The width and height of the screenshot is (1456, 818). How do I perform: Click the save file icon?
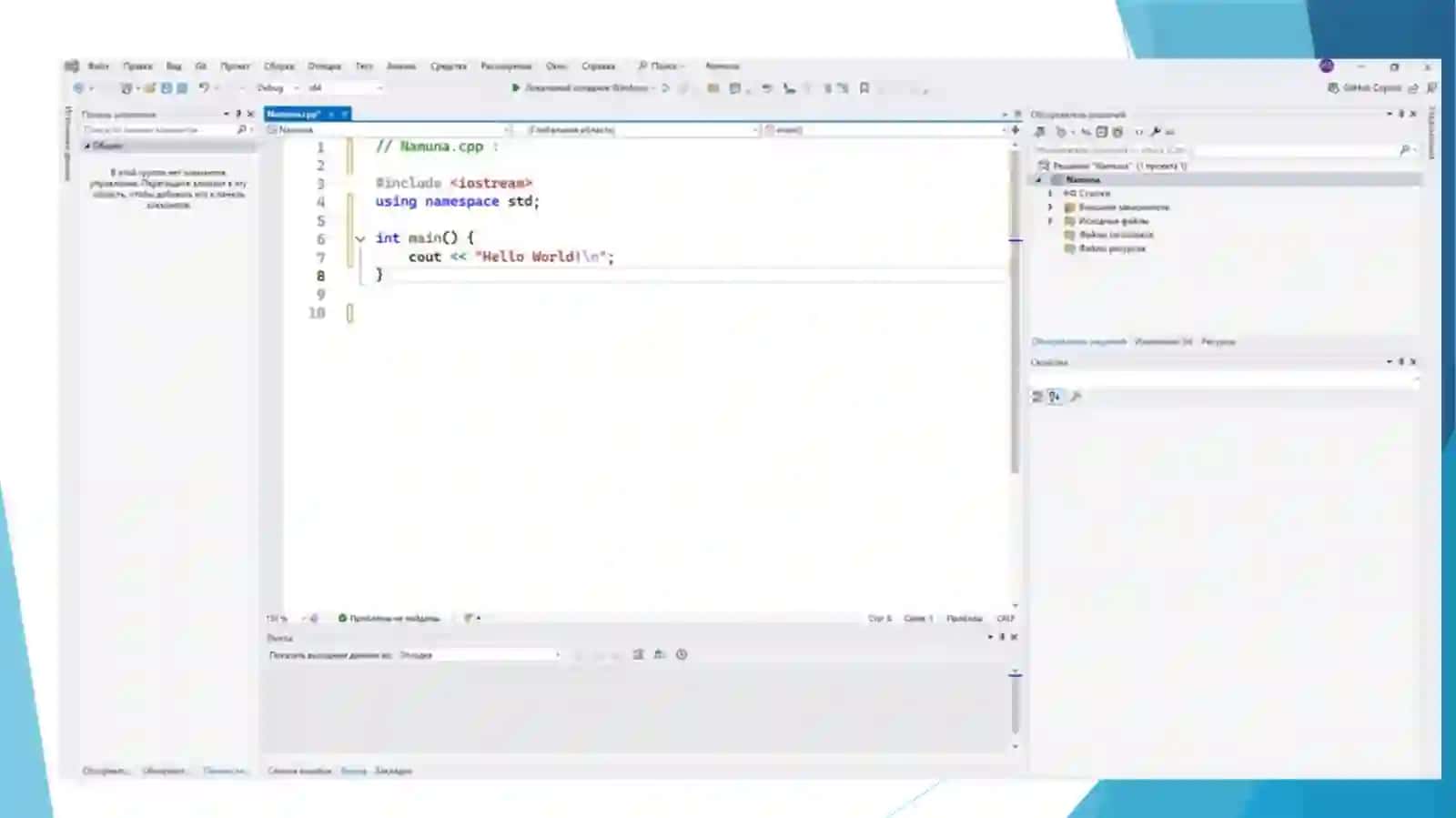click(x=167, y=88)
